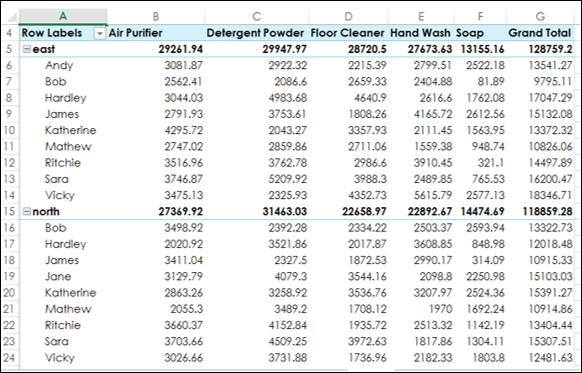Select row 15 header

coord(9,212)
